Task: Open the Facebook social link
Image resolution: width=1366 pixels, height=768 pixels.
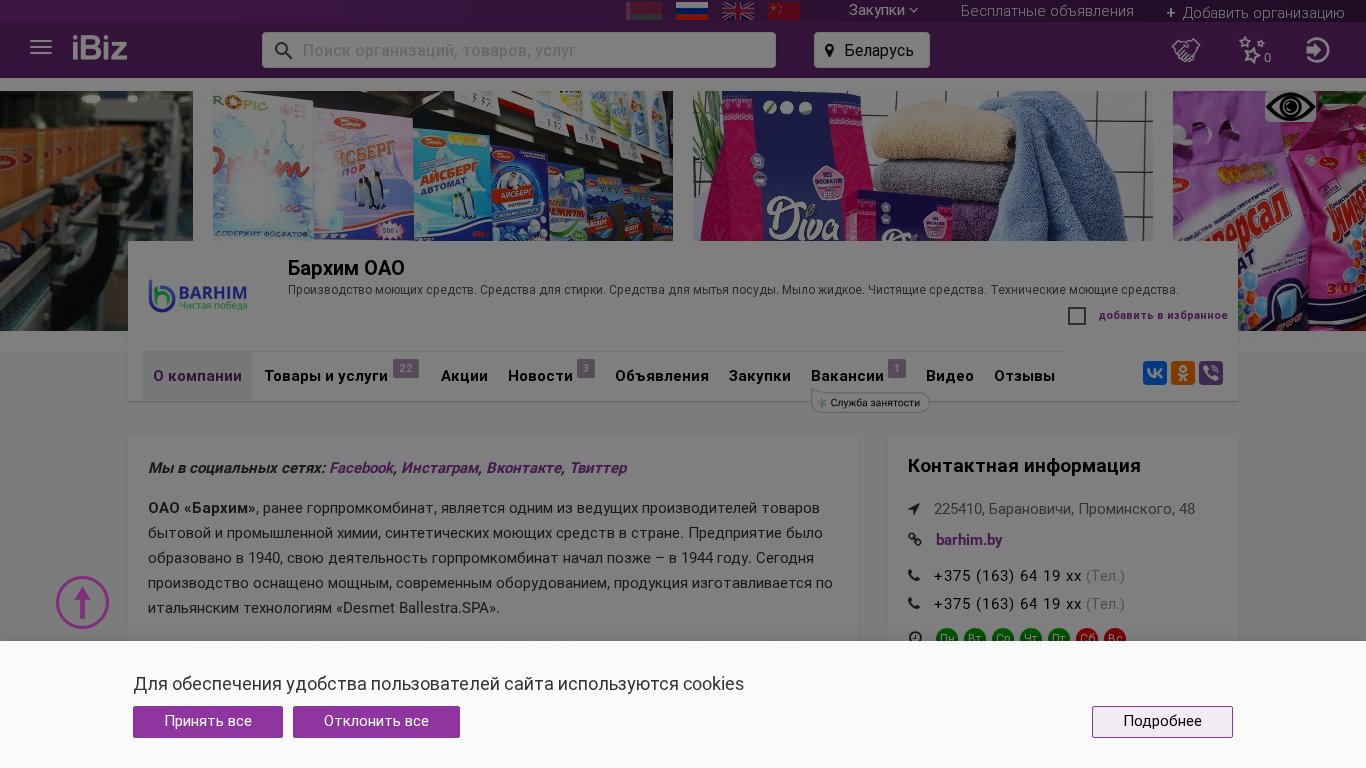Action: (x=361, y=468)
